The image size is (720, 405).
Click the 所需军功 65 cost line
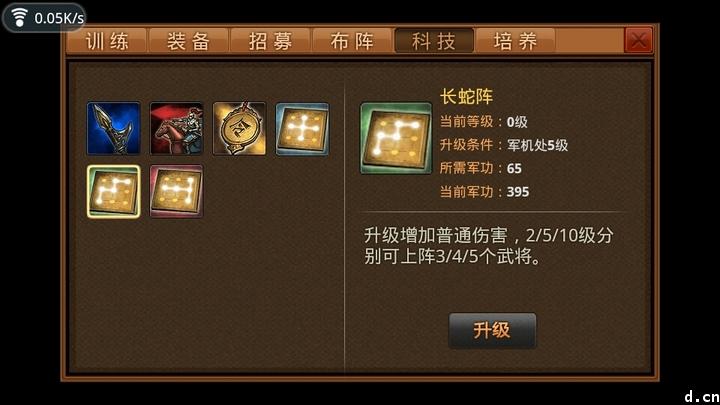click(x=481, y=169)
